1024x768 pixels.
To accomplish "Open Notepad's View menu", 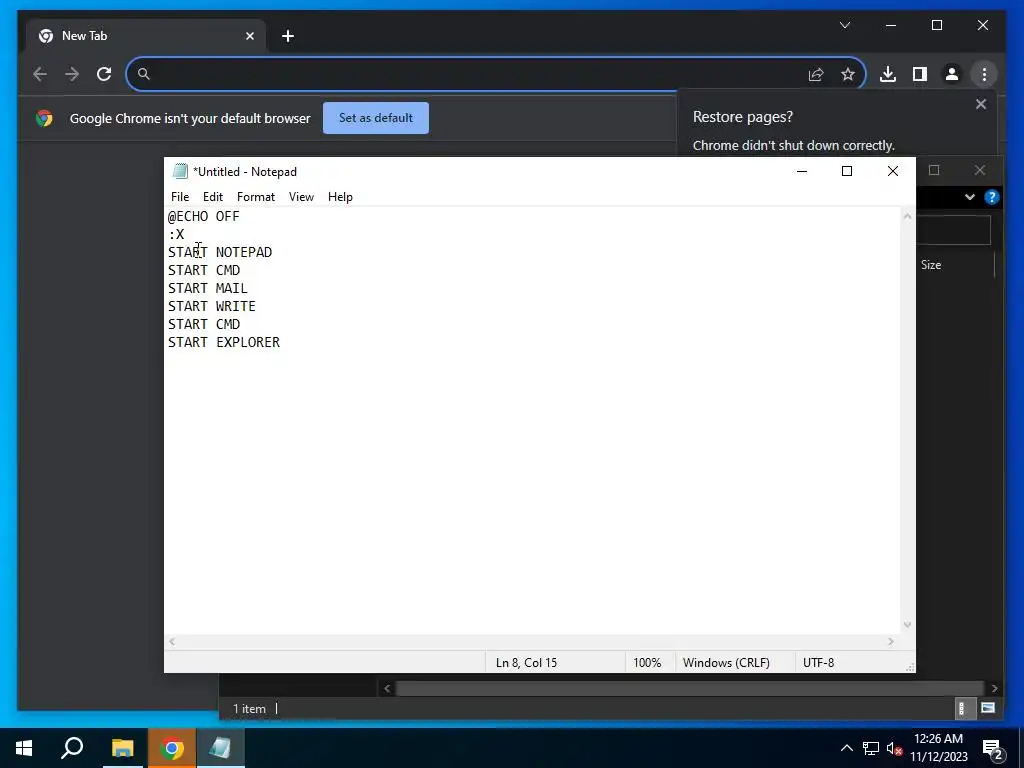I will (301, 197).
